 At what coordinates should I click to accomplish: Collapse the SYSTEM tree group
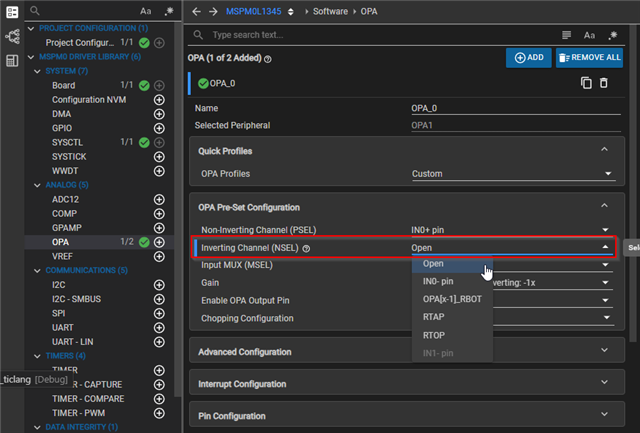(37, 71)
